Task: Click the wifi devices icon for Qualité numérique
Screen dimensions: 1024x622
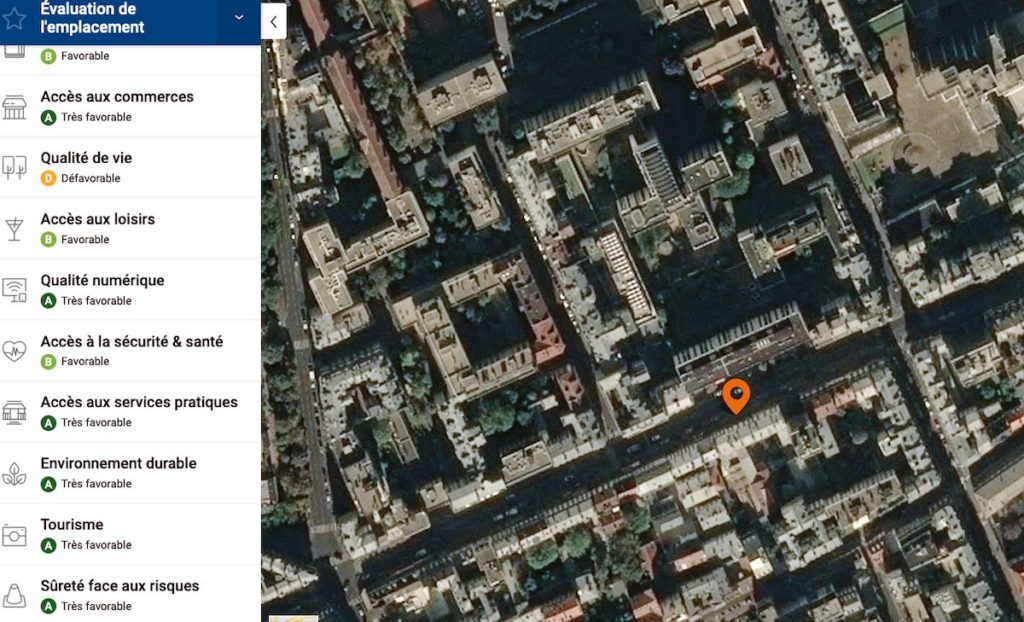Action: pyautogui.click(x=14, y=290)
